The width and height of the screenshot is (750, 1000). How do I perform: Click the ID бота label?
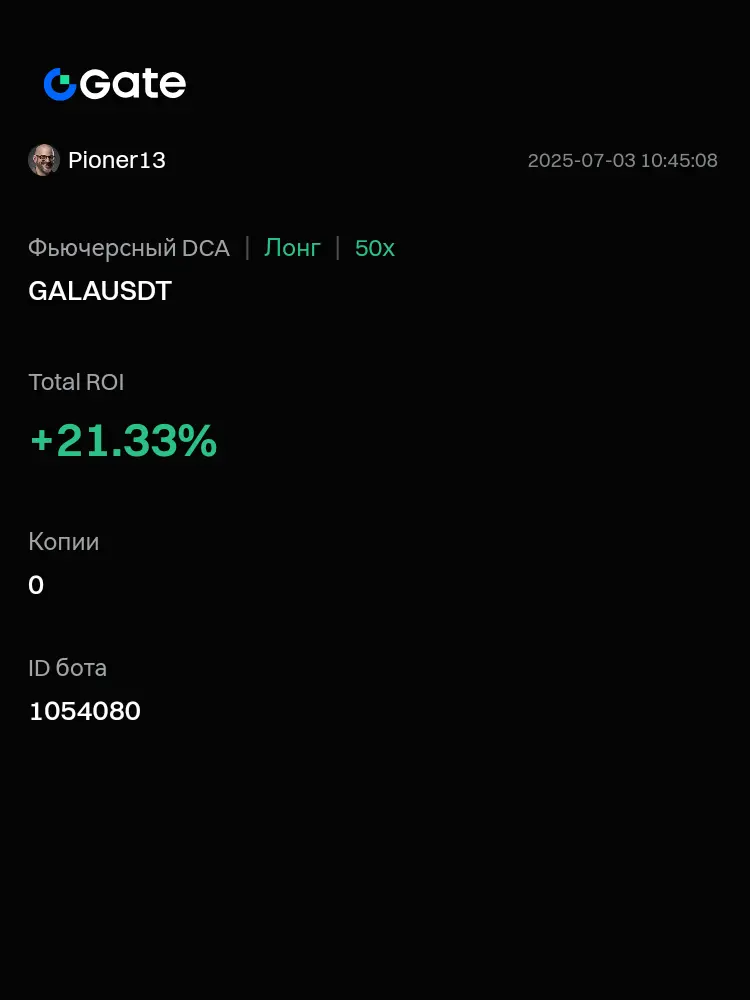[x=68, y=668]
